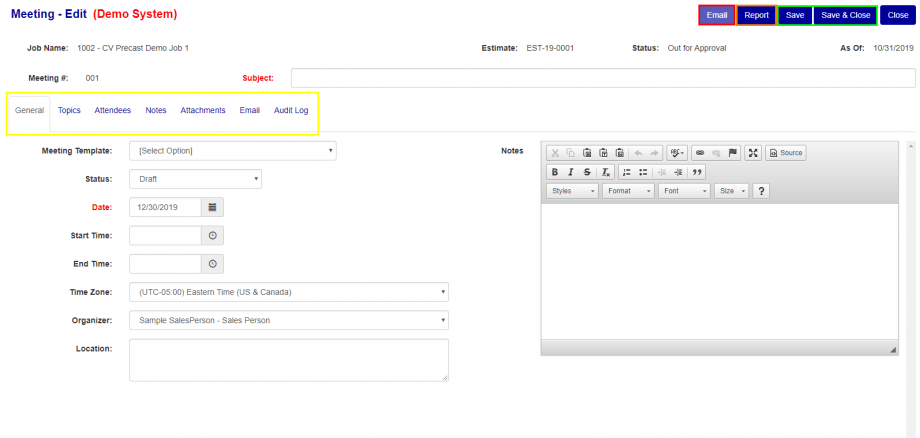The height and width of the screenshot is (438, 920).
Task: Click the vertical scrollbar on the right
Action: [911, 290]
